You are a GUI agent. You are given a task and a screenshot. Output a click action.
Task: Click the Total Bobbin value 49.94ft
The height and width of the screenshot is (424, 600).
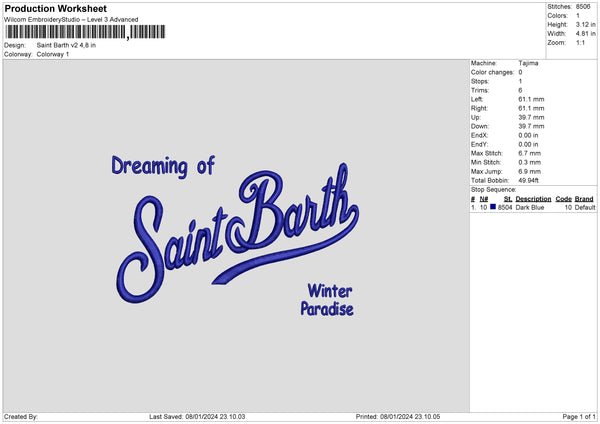(x=528, y=180)
